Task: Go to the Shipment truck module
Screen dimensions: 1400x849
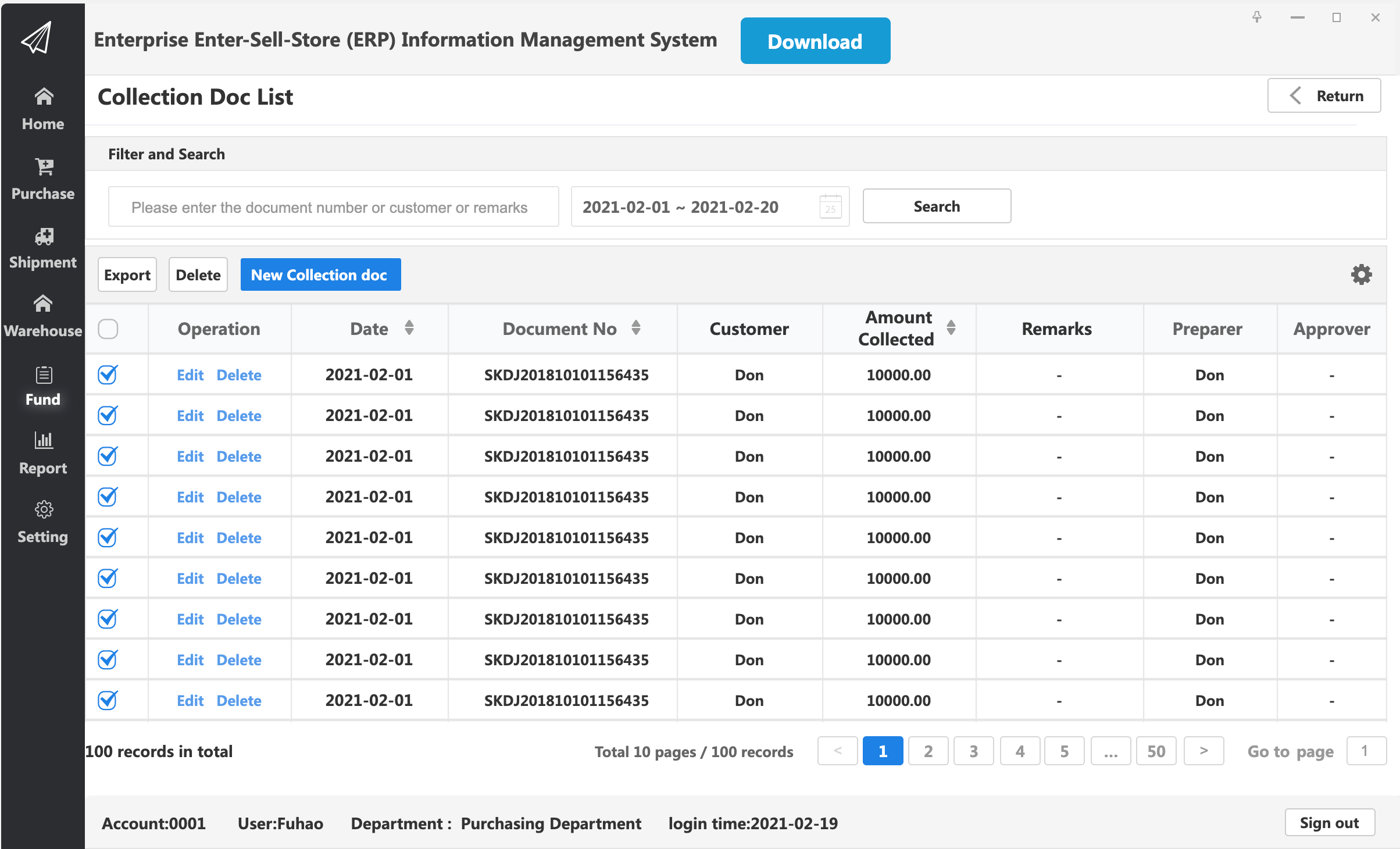Action: pos(43,248)
